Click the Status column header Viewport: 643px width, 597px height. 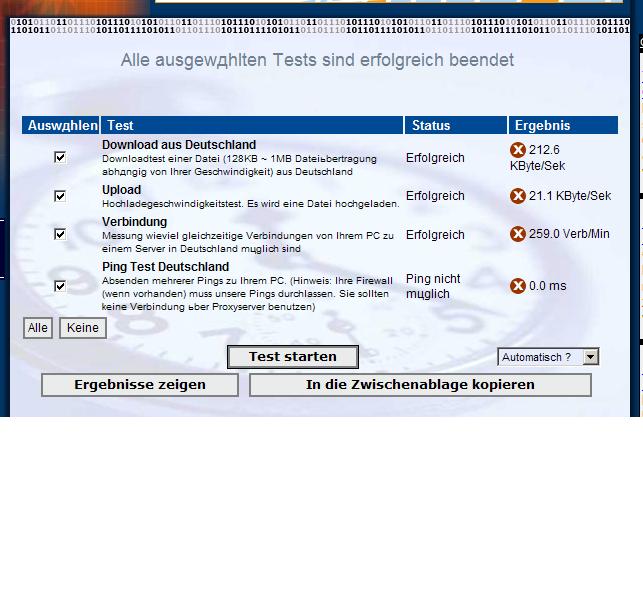coord(431,126)
